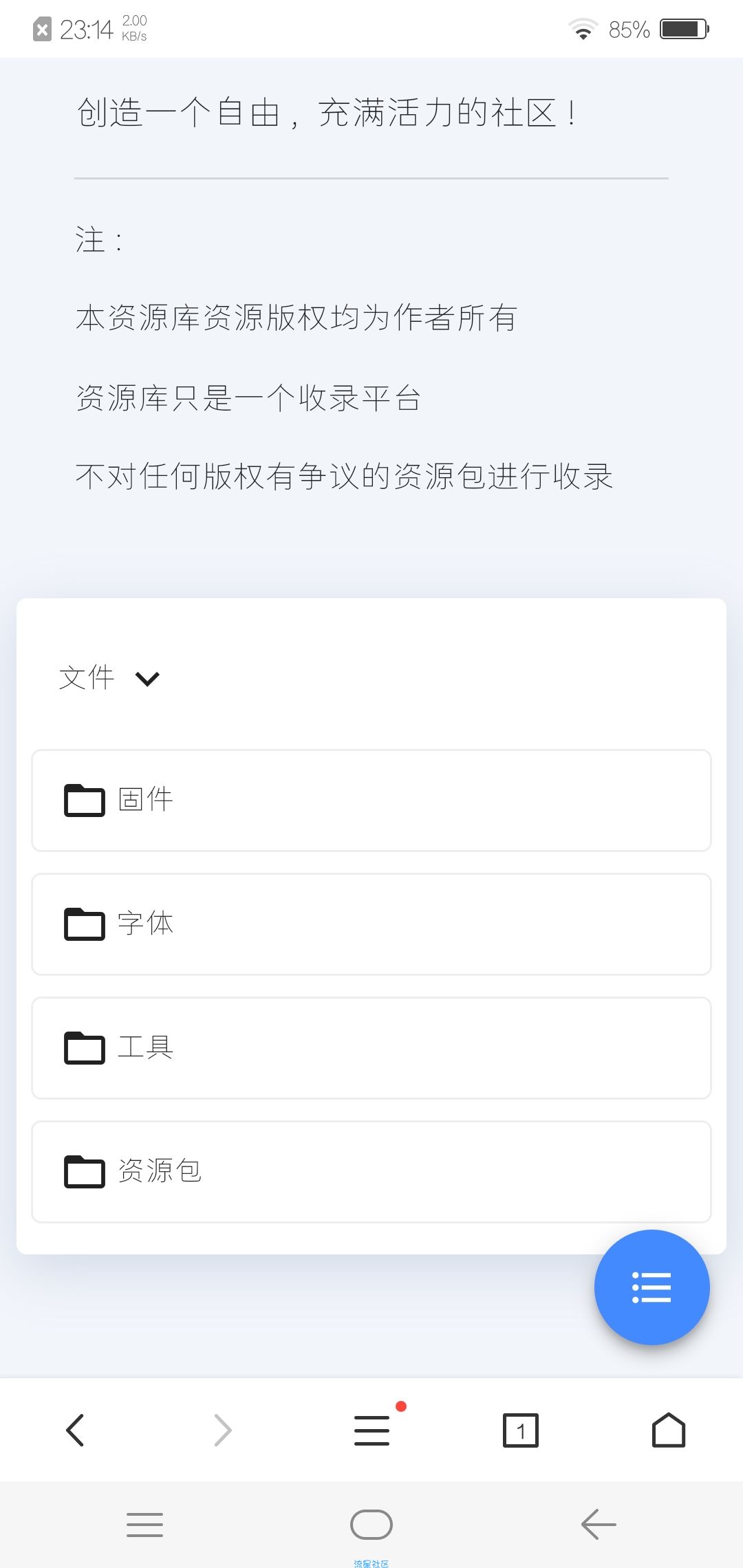Image resolution: width=743 pixels, height=1568 pixels.
Task: Tap the x notification icon beside the clock
Action: pyautogui.click(x=42, y=30)
